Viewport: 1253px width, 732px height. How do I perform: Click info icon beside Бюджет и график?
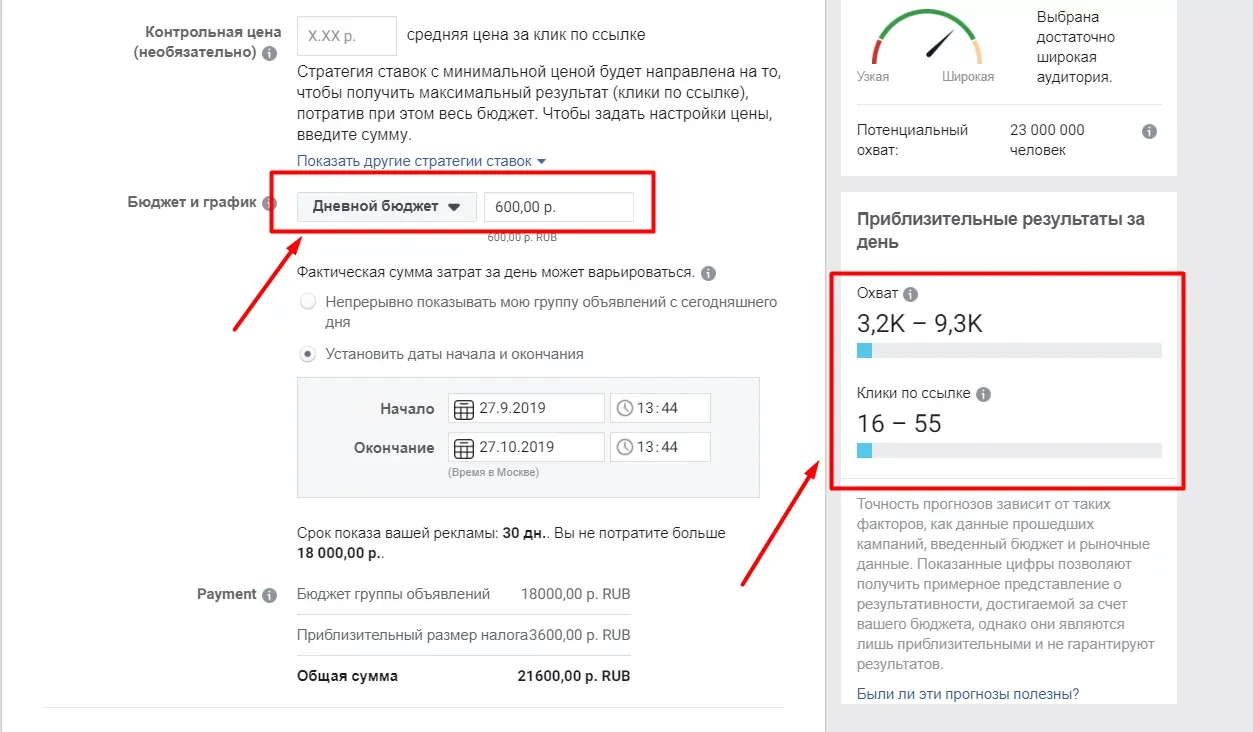269,203
